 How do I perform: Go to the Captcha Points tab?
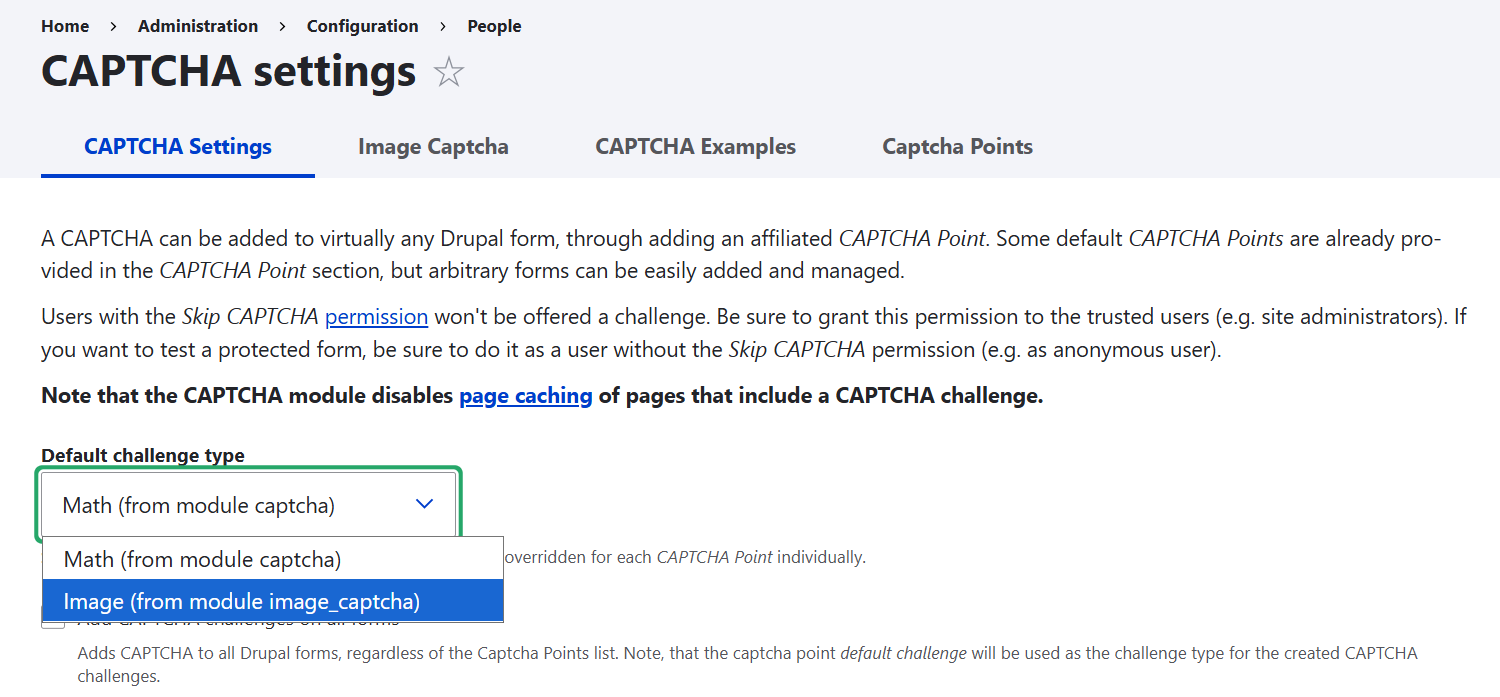pos(957,147)
